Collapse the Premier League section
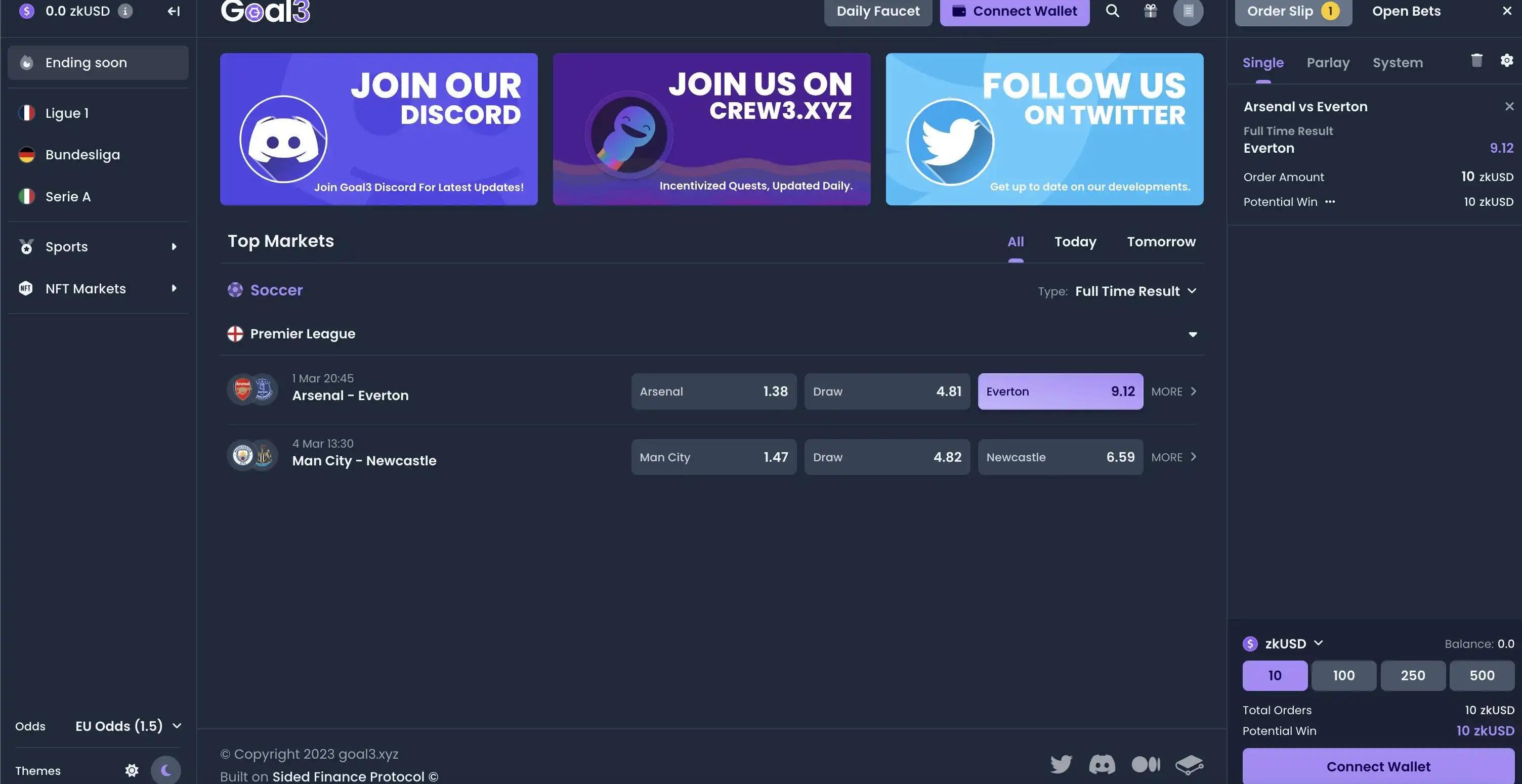 pos(1192,334)
